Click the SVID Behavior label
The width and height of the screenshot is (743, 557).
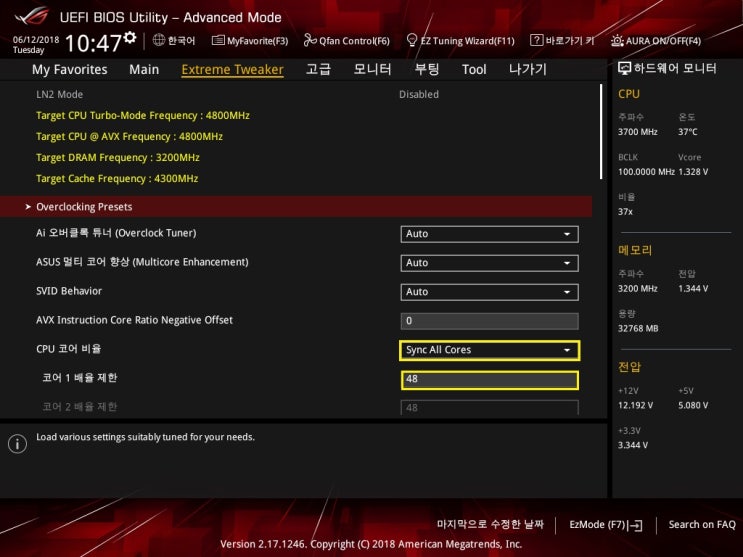pos(69,291)
